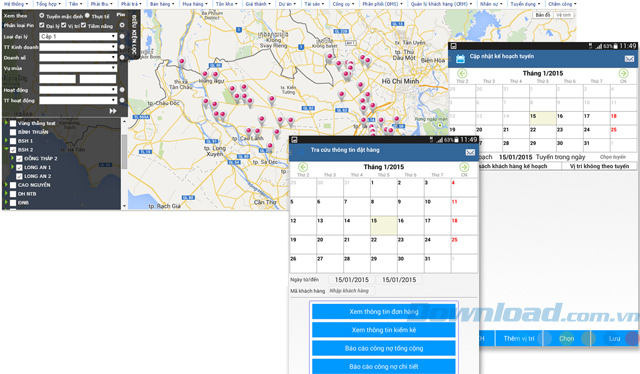The width and height of the screenshot is (640, 374).
Task: Click the pin ring next to Phân loại Pin
Action: click(122, 25)
